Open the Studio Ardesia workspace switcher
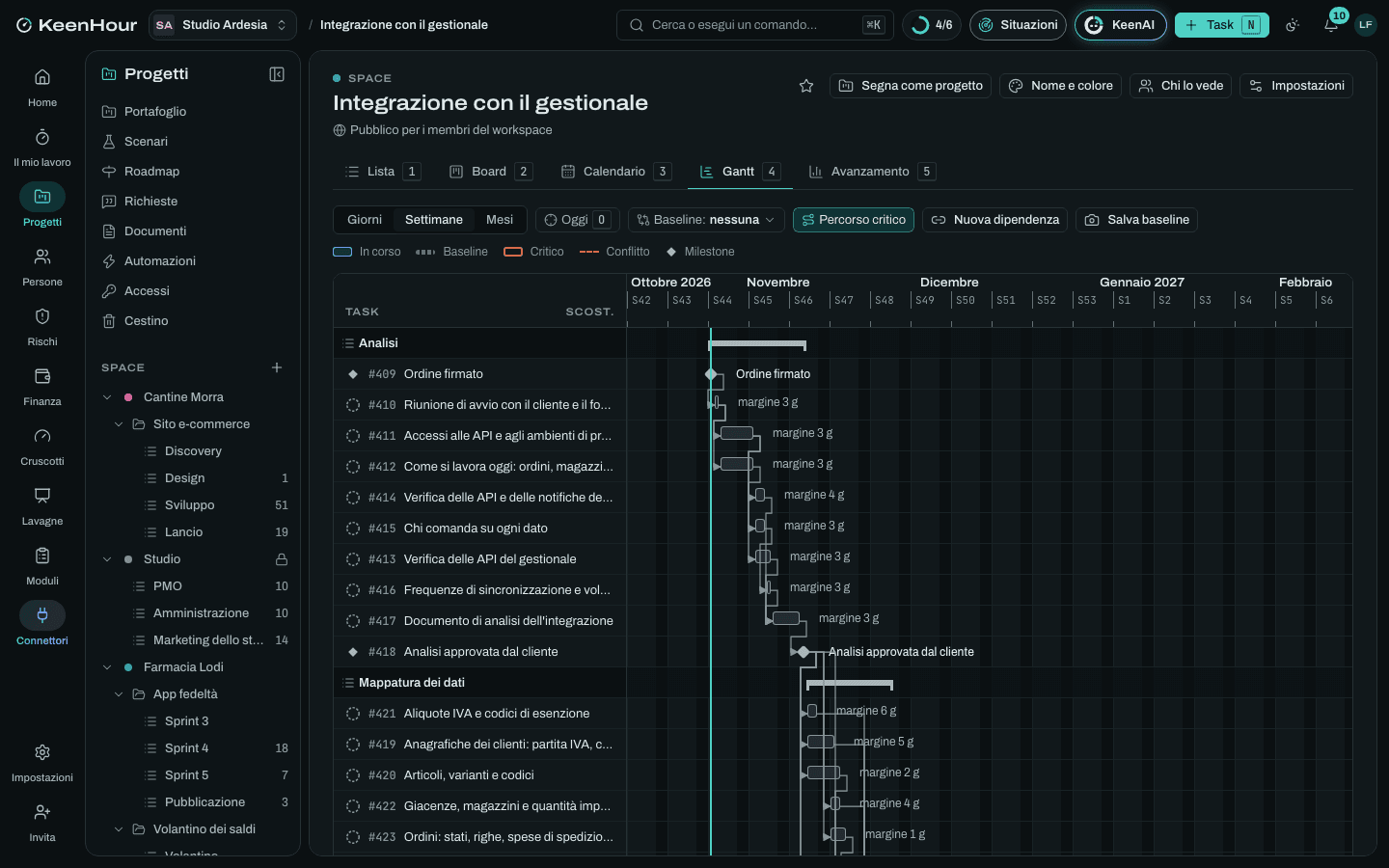 pyautogui.click(x=223, y=25)
